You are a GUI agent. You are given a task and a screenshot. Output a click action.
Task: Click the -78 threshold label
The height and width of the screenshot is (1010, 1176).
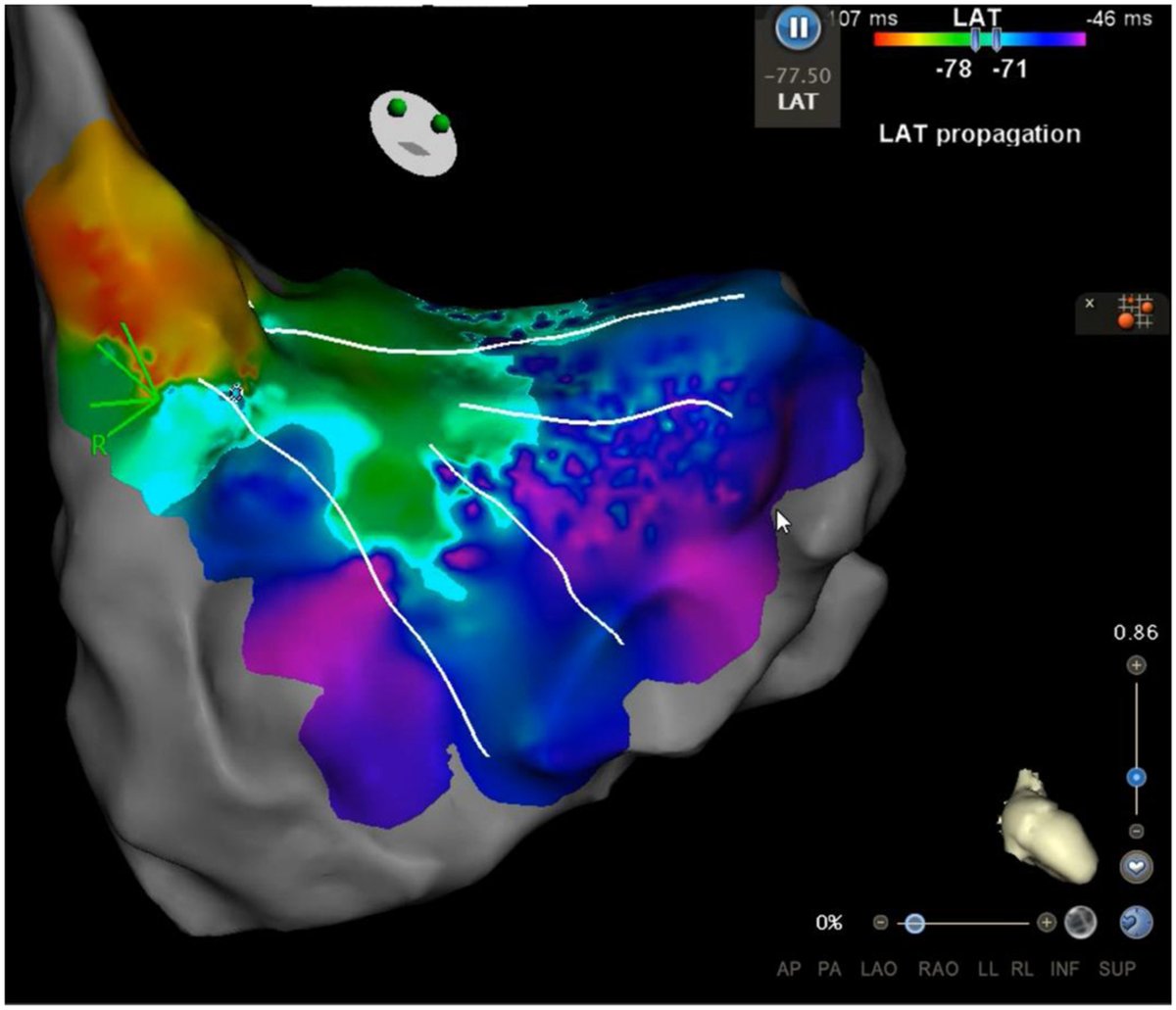pos(954,70)
